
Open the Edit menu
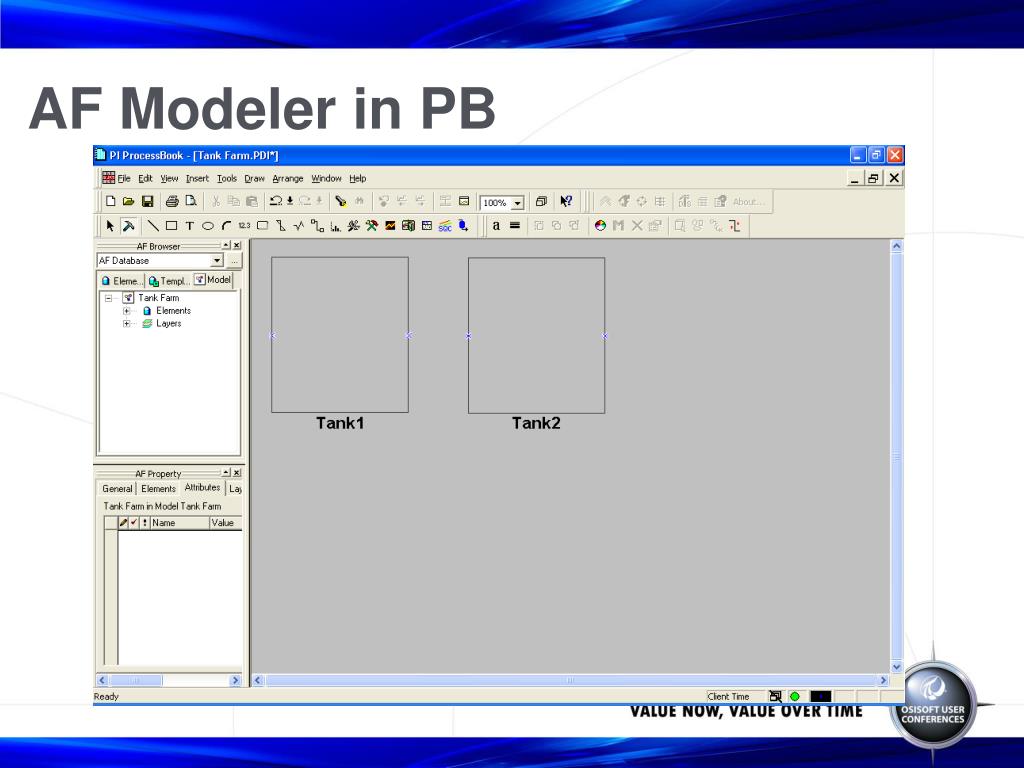click(145, 178)
